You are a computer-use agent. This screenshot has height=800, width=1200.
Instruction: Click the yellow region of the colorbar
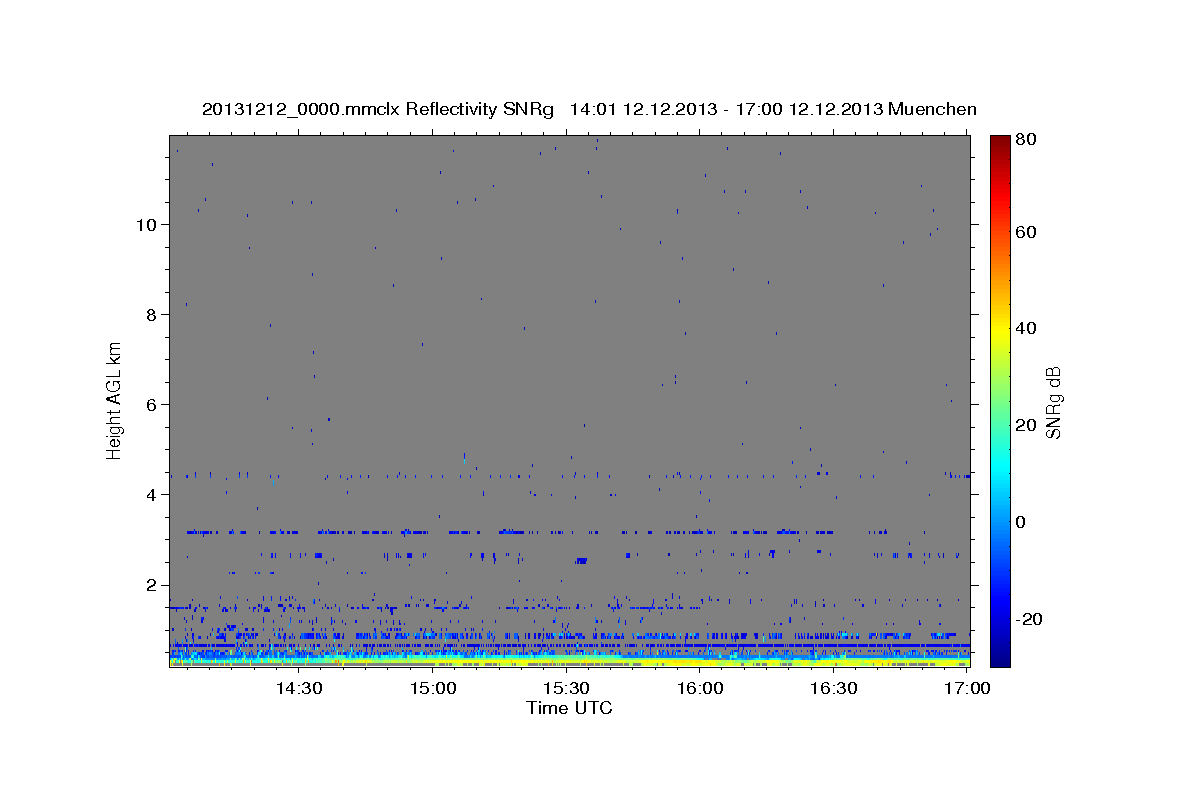[1000, 330]
